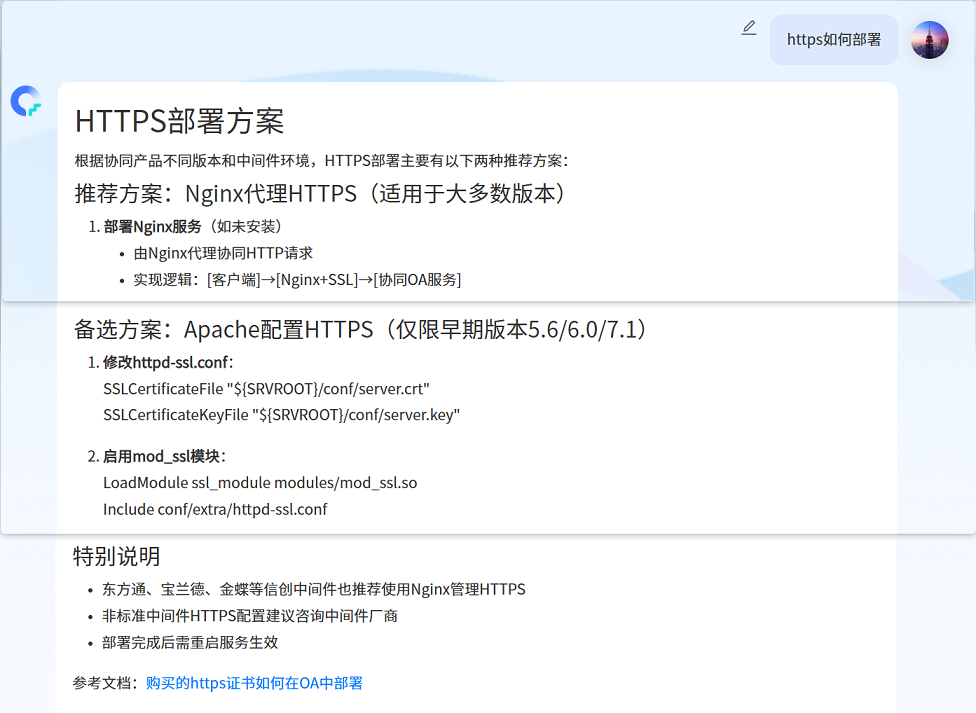Screen dimensions: 976x713
Task: Click the 实现逻辑 flow description line
Action: pos(297,280)
